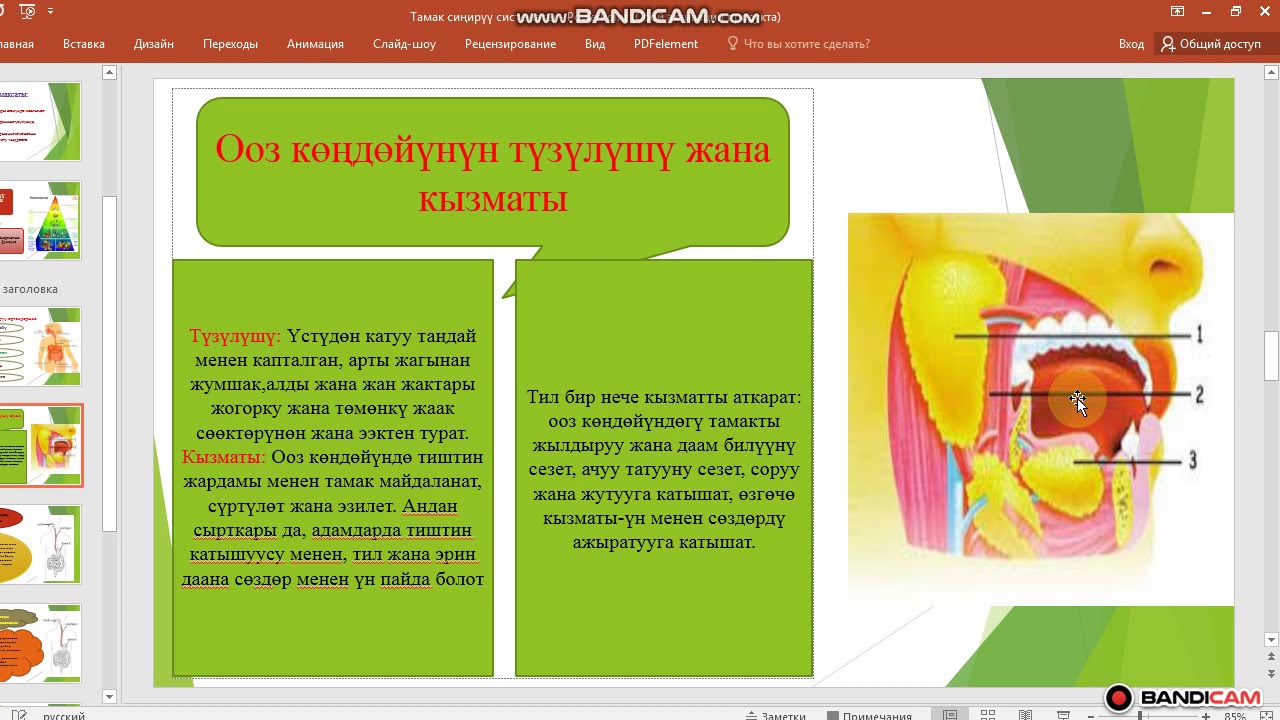
Task: Click the vertical scrollbar thumb of editing pane
Action: coord(1272,356)
